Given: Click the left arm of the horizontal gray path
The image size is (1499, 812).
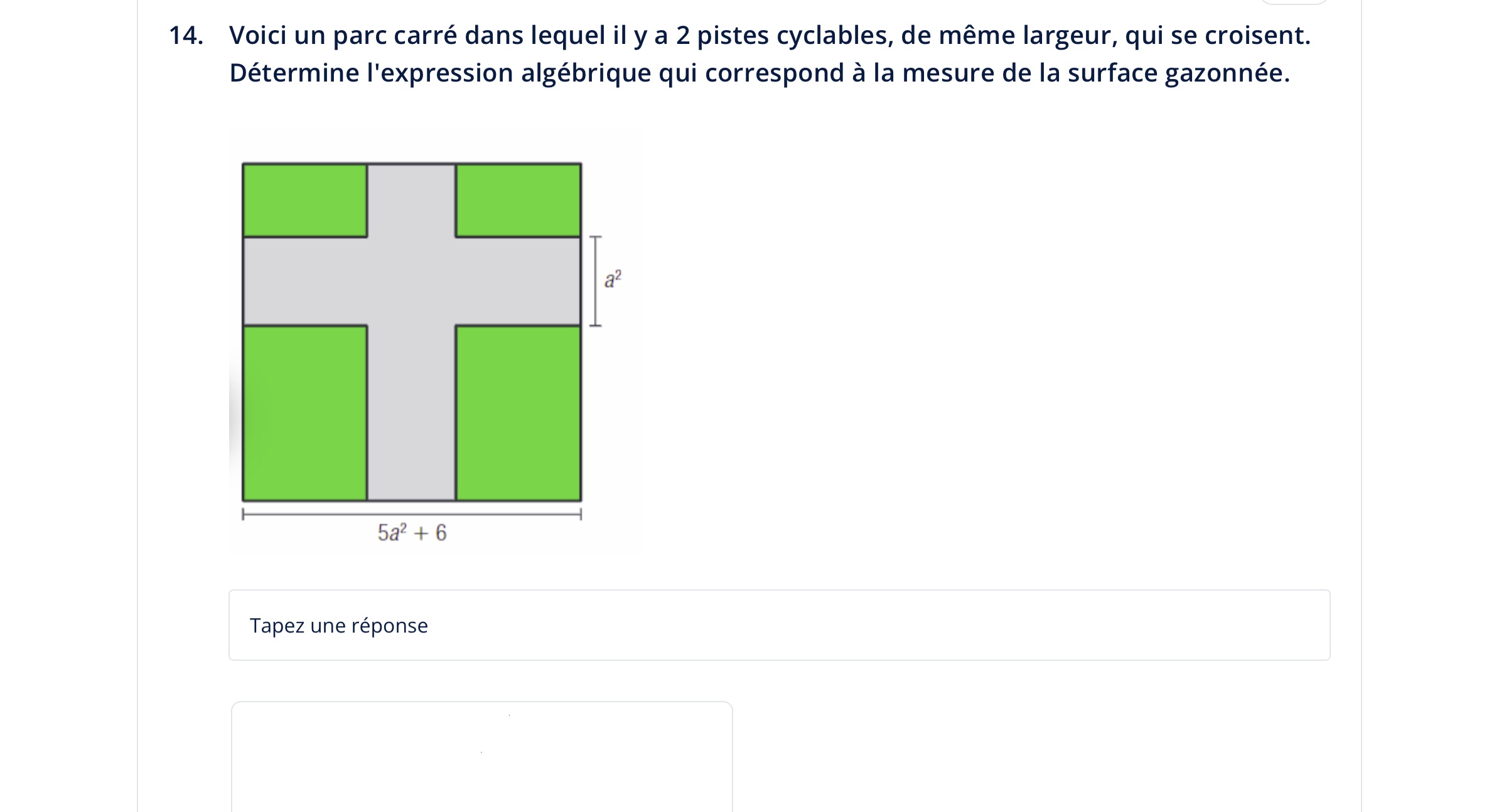Looking at the screenshot, I should point(305,281).
